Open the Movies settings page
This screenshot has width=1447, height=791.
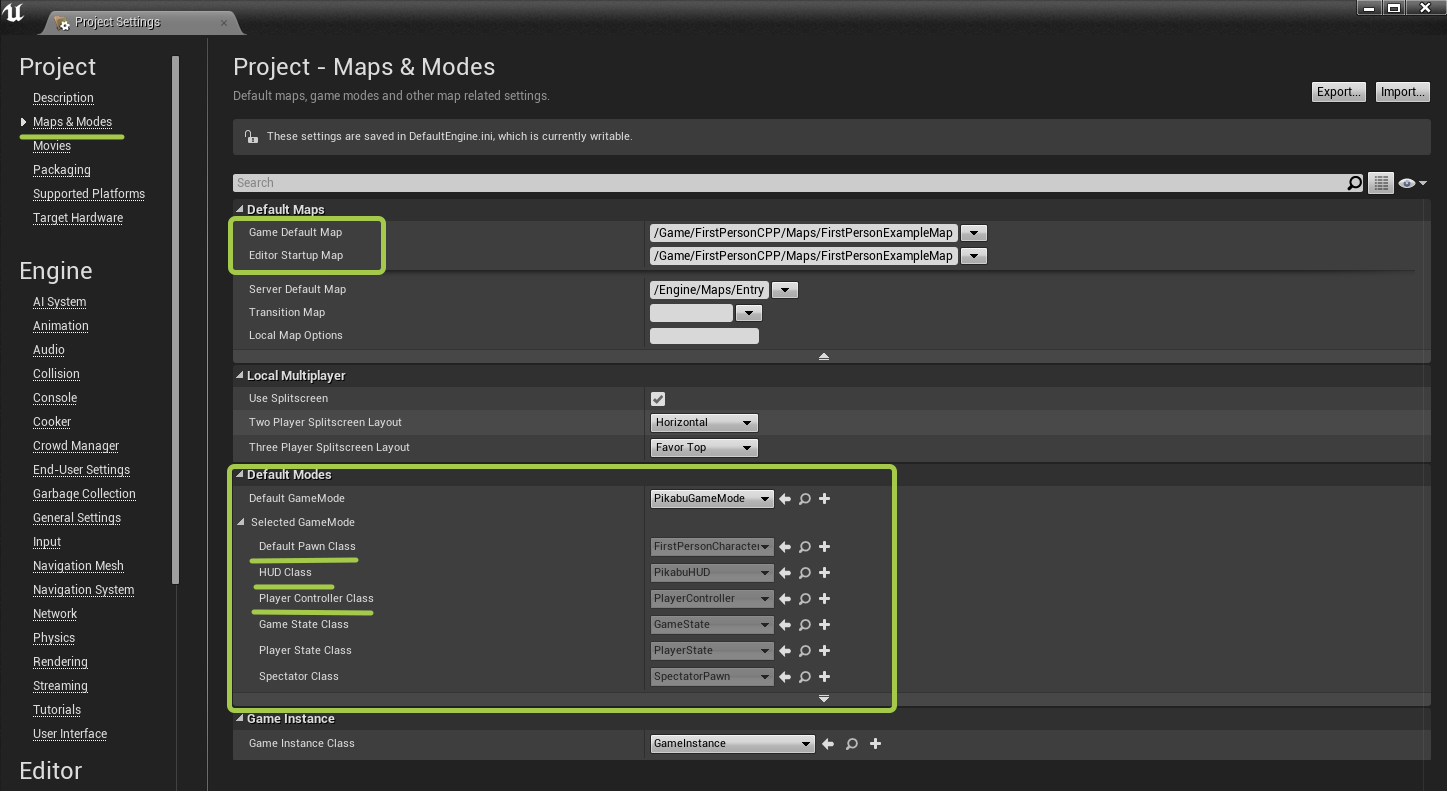click(52, 146)
